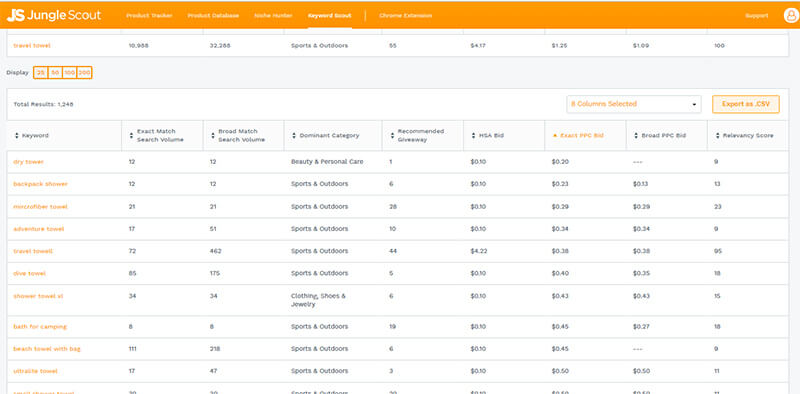The width and height of the screenshot is (800, 394).
Task: Sort by Exact Match Search Volume arrows
Action: tap(131, 136)
